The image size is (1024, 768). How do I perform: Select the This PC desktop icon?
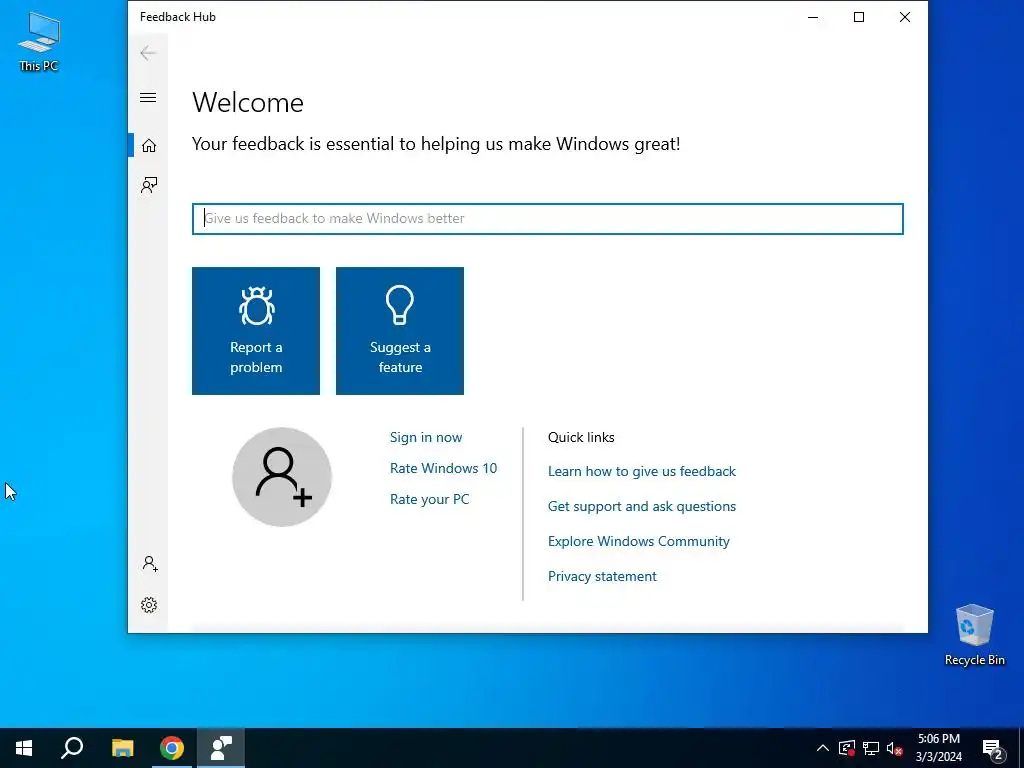39,40
